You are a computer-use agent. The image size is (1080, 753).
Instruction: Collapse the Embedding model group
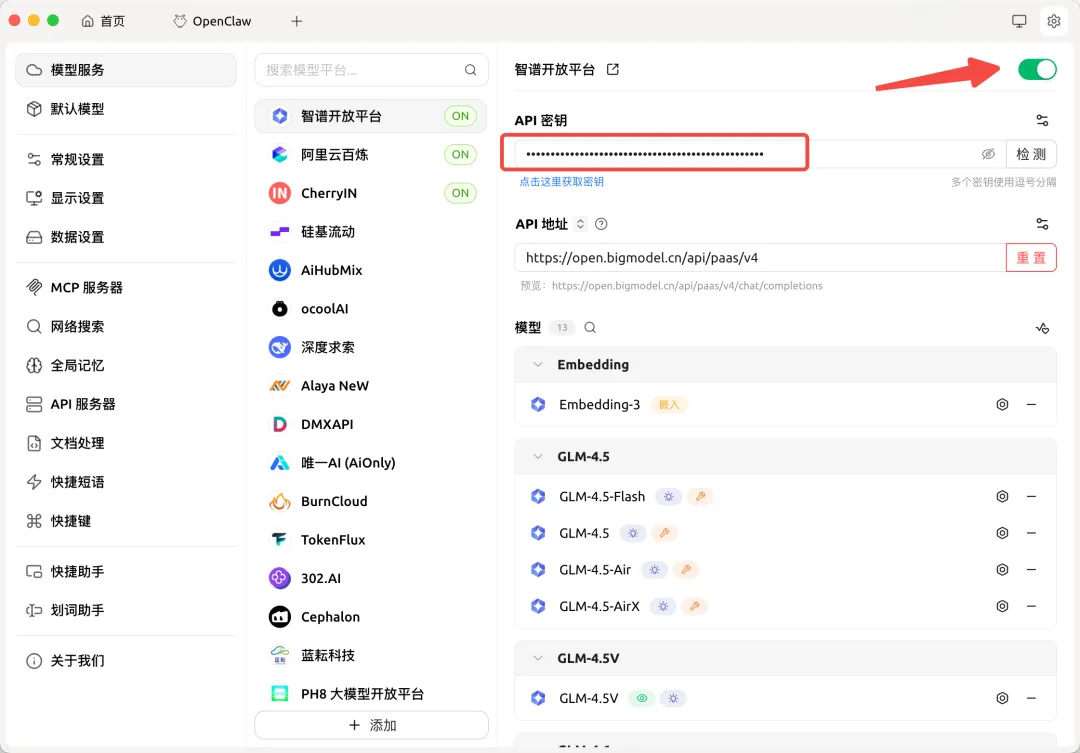(x=538, y=365)
